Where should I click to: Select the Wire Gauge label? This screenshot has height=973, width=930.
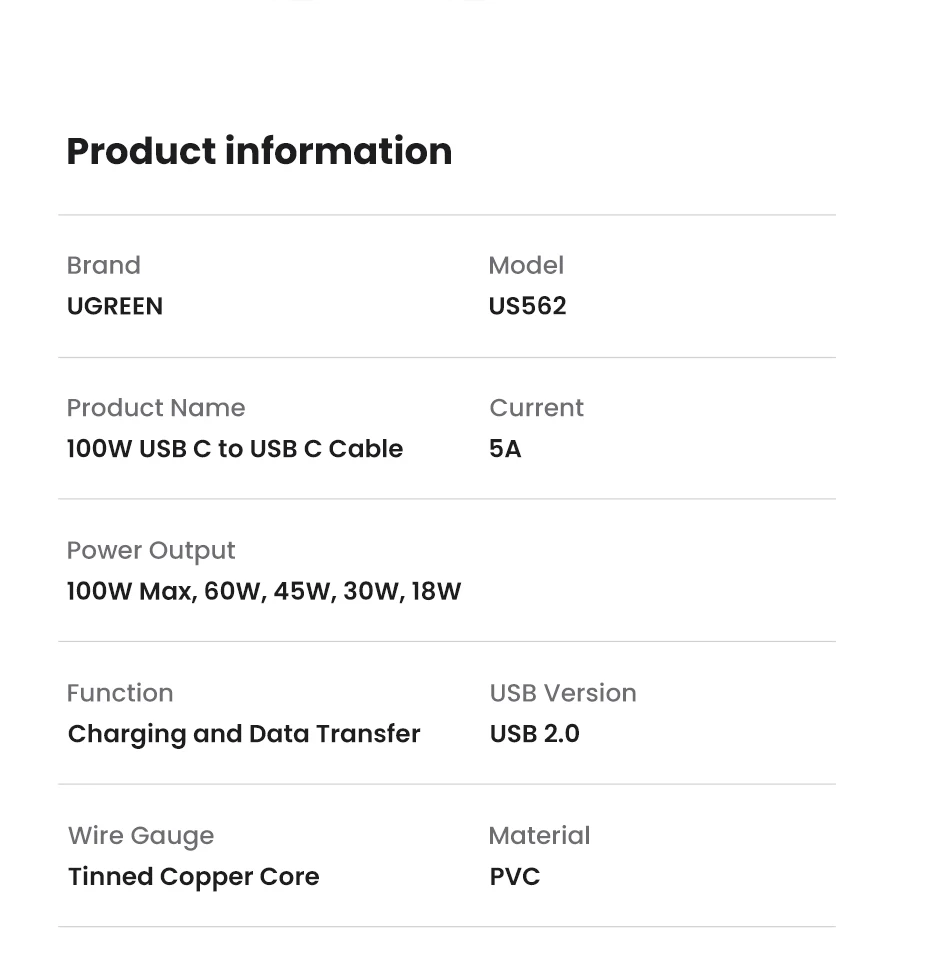point(141,835)
